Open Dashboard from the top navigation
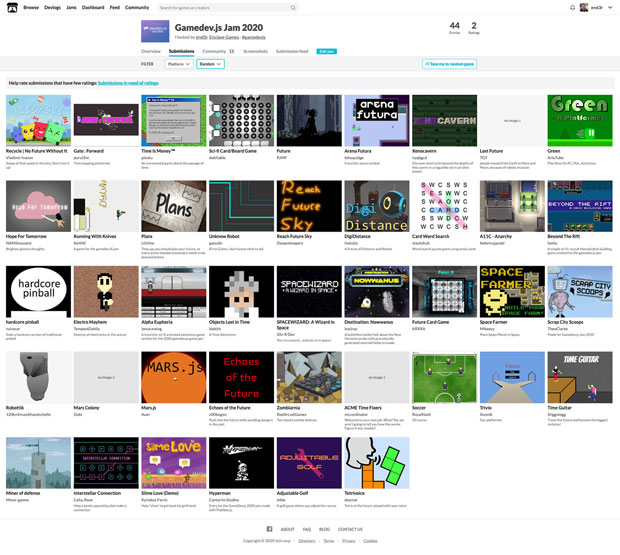This screenshot has height=555, width=620. pos(93,7)
